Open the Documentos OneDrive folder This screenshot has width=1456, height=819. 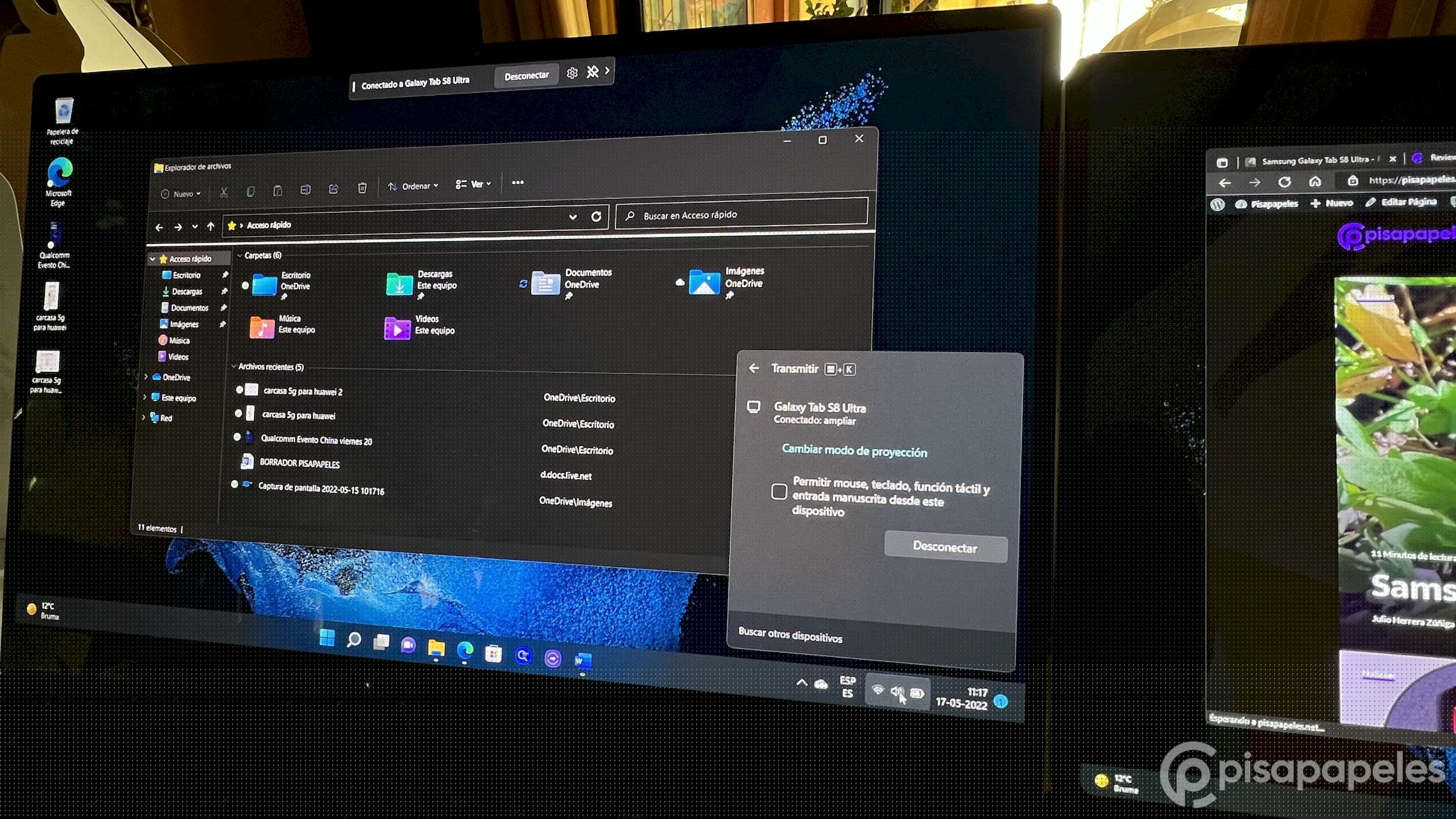coord(546,283)
